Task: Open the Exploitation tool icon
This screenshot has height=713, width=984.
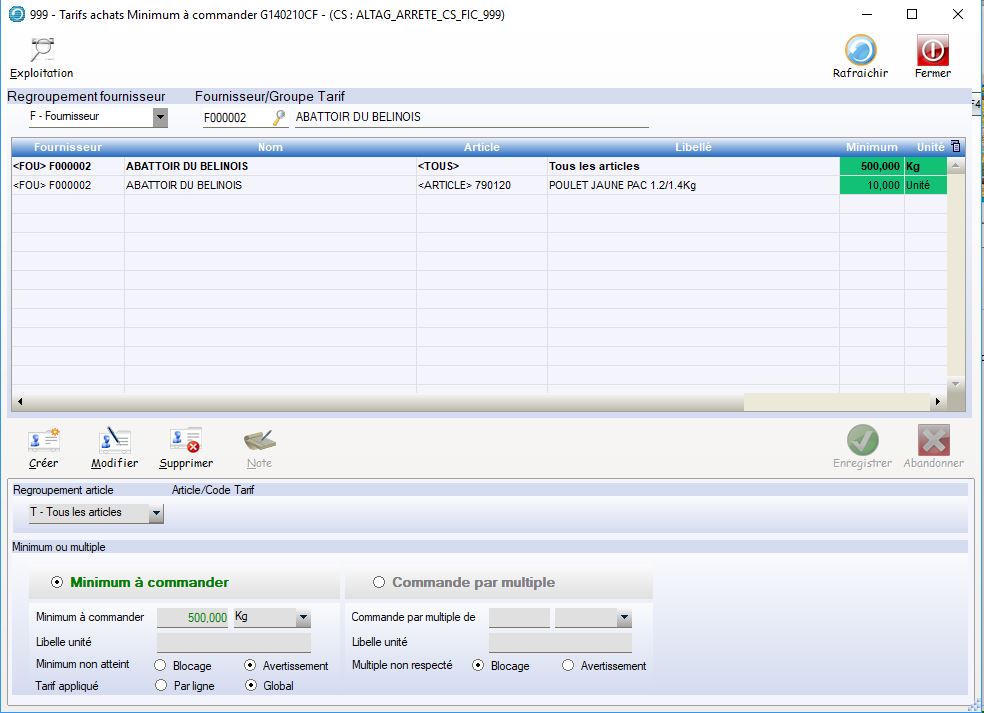Action: tap(42, 52)
